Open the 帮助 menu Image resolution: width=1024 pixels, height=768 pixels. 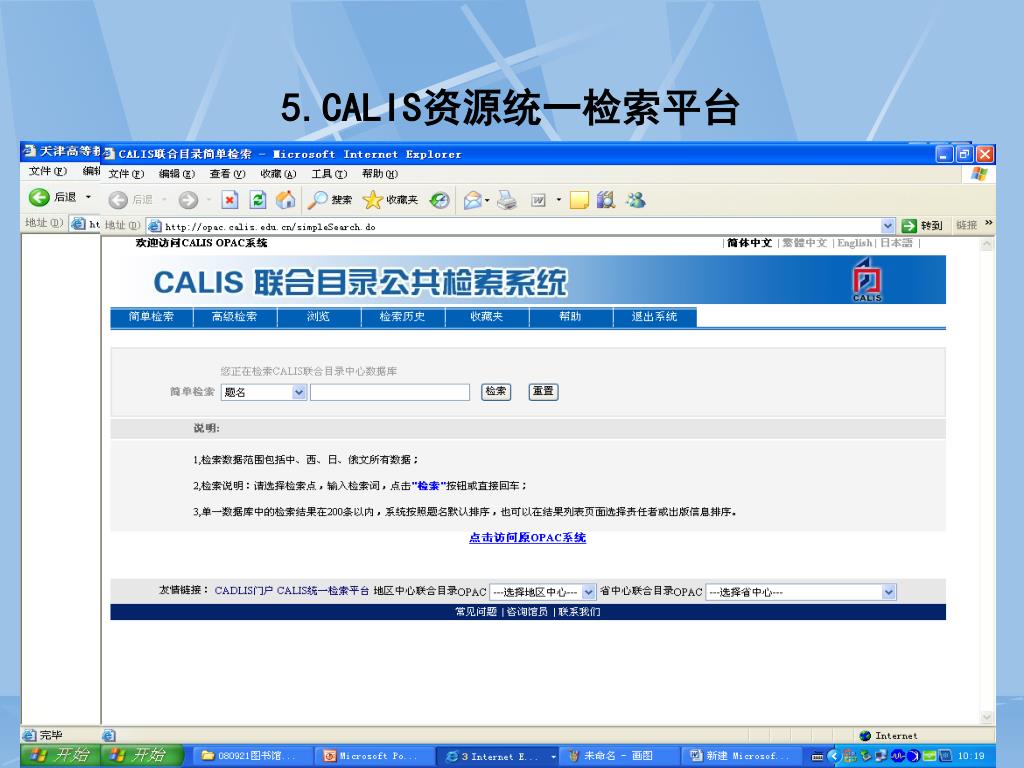[x=380, y=174]
